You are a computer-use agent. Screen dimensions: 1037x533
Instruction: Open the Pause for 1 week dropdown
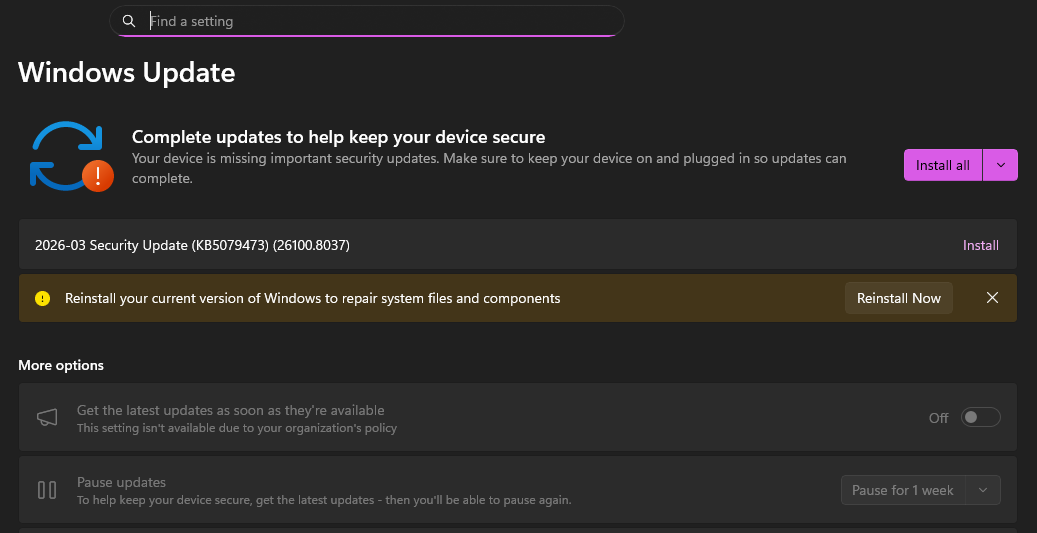[x=902, y=490]
